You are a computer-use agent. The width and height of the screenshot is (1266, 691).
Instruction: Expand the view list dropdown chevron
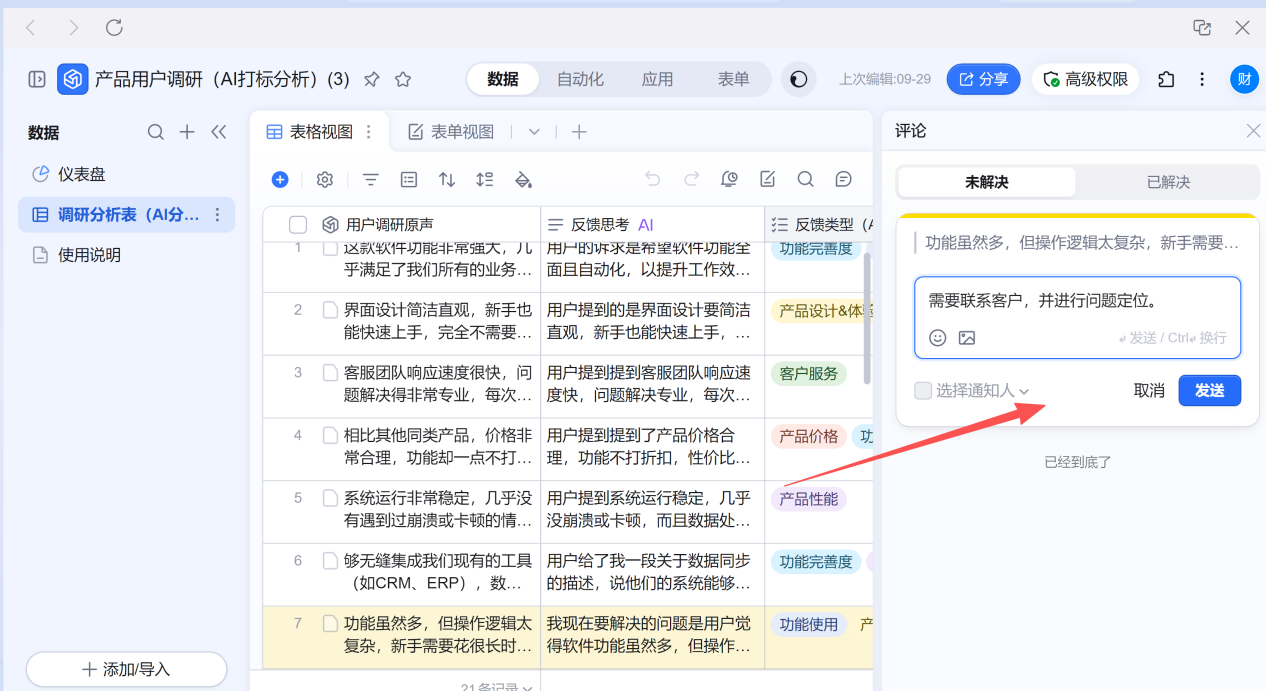click(x=534, y=132)
